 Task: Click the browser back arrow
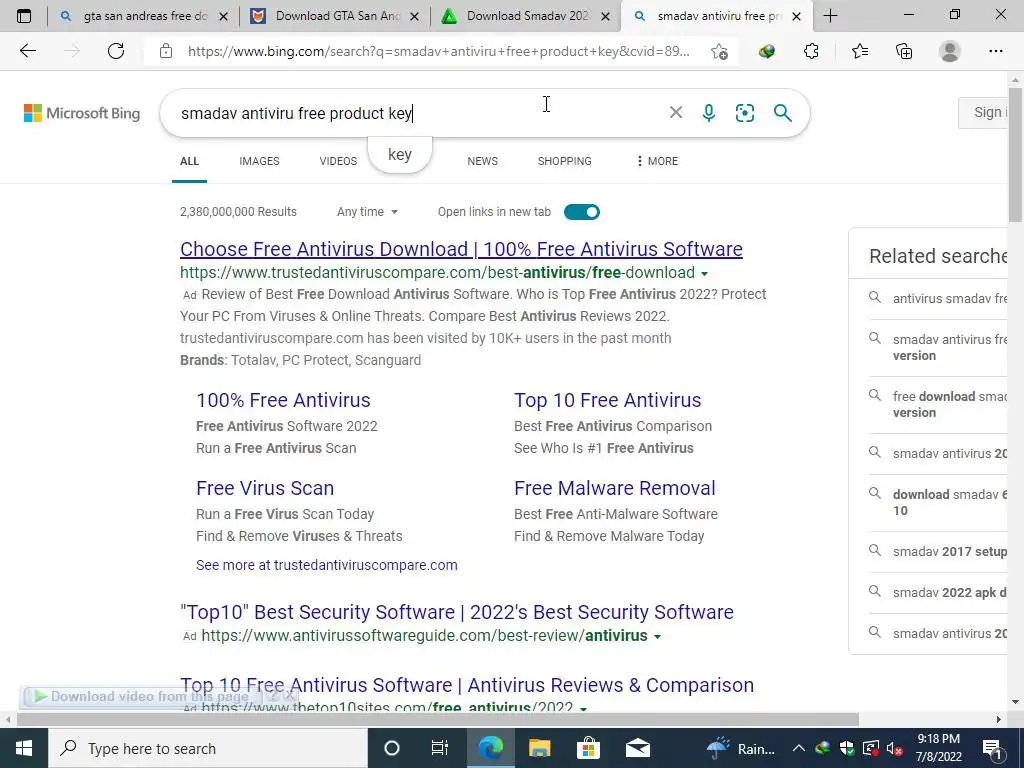point(27,51)
